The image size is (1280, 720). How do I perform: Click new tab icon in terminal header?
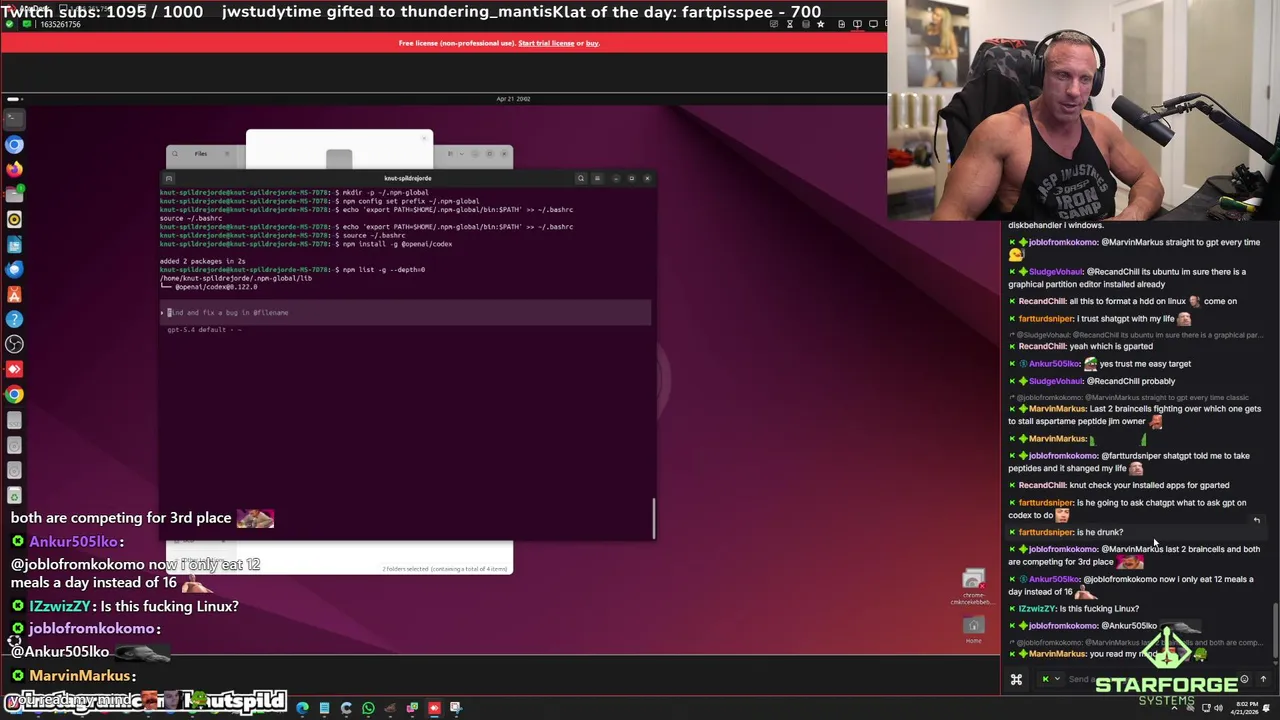point(169,178)
